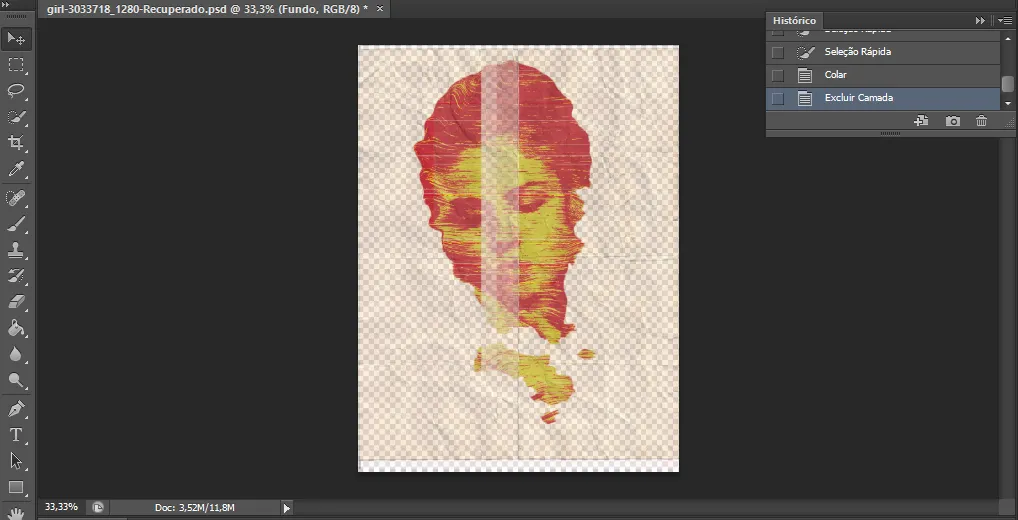Viewport: 1018px width, 520px height.
Task: Select the Hand tool
Action: point(16,512)
